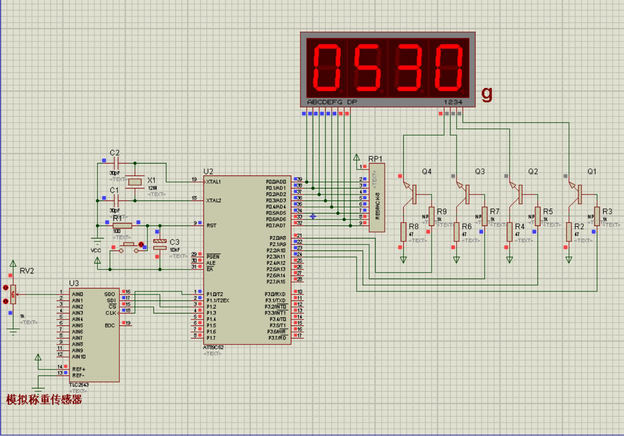Click the reset push-button red actuator

[x=141, y=244]
